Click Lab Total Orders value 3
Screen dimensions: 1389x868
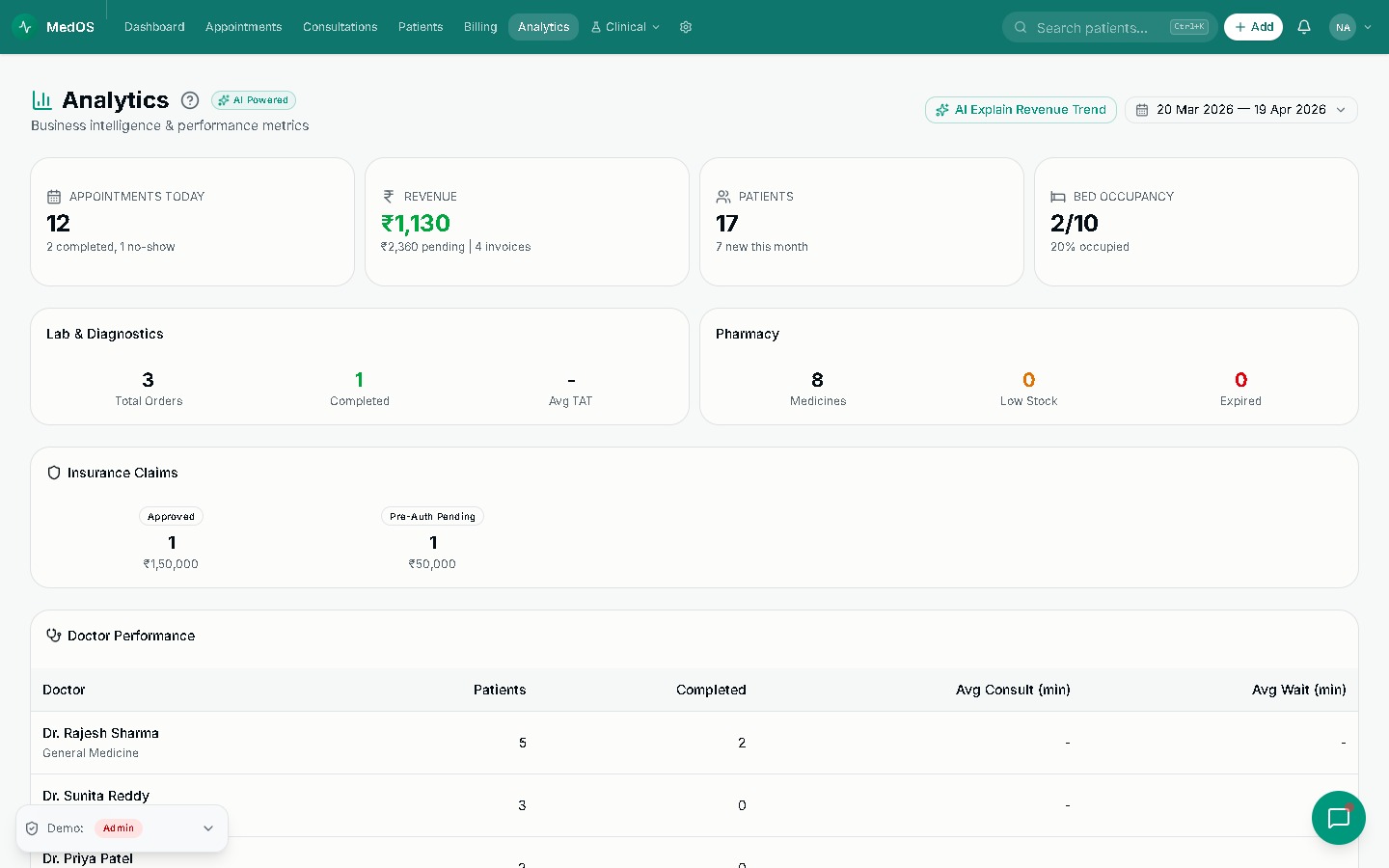(148, 380)
